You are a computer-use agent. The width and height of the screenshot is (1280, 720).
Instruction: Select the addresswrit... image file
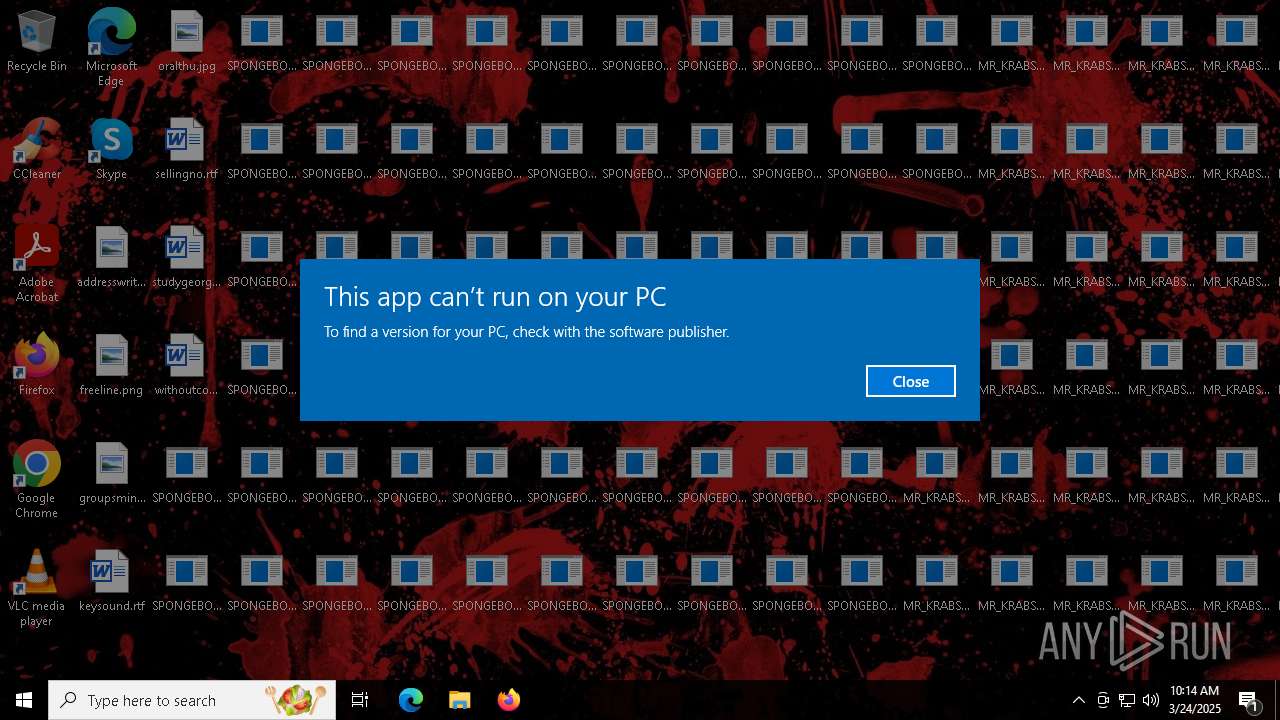[111, 258]
